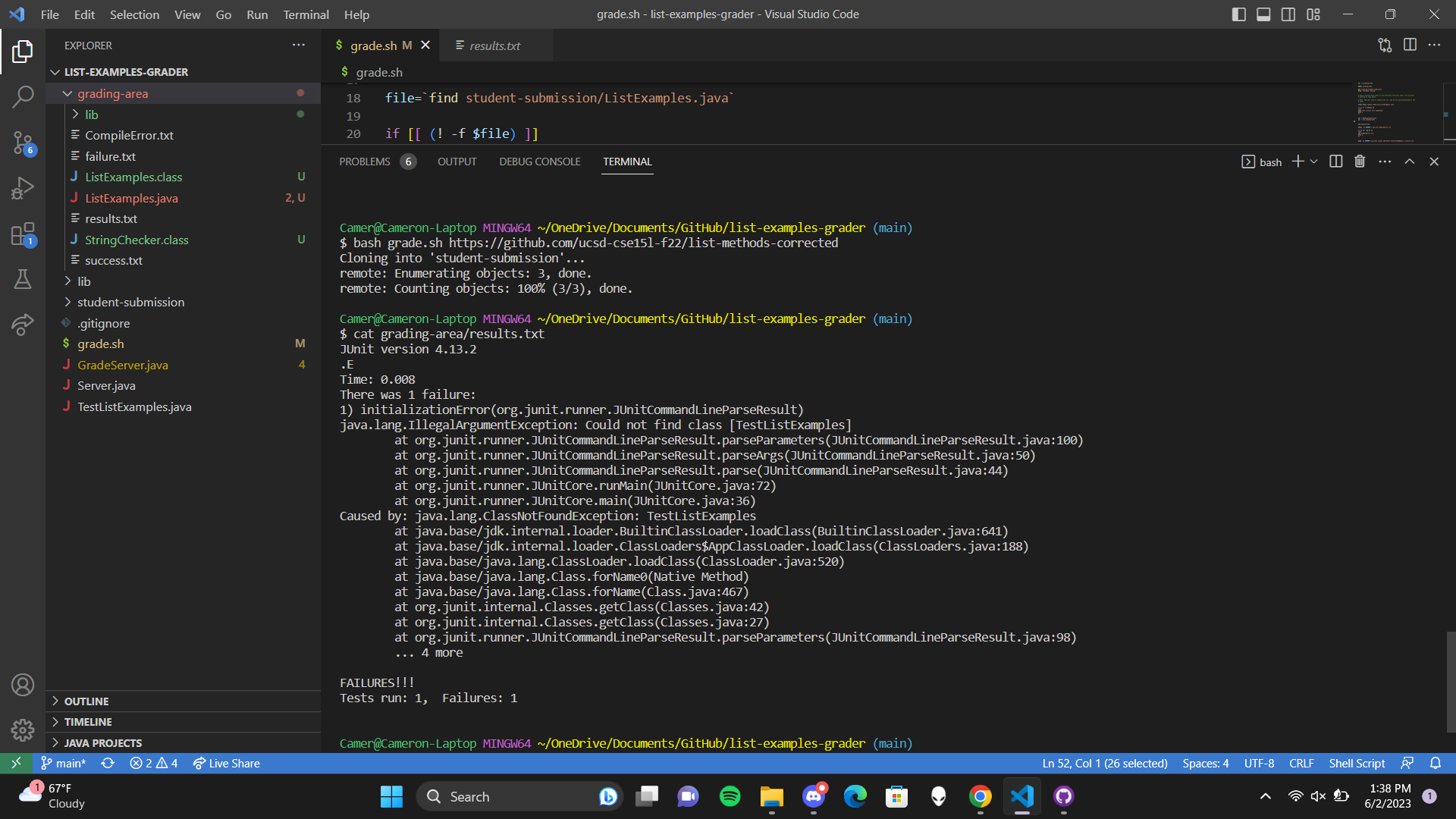Screen dimensions: 1456x819
Task: Split the bash terminal
Action: [x=1335, y=161]
